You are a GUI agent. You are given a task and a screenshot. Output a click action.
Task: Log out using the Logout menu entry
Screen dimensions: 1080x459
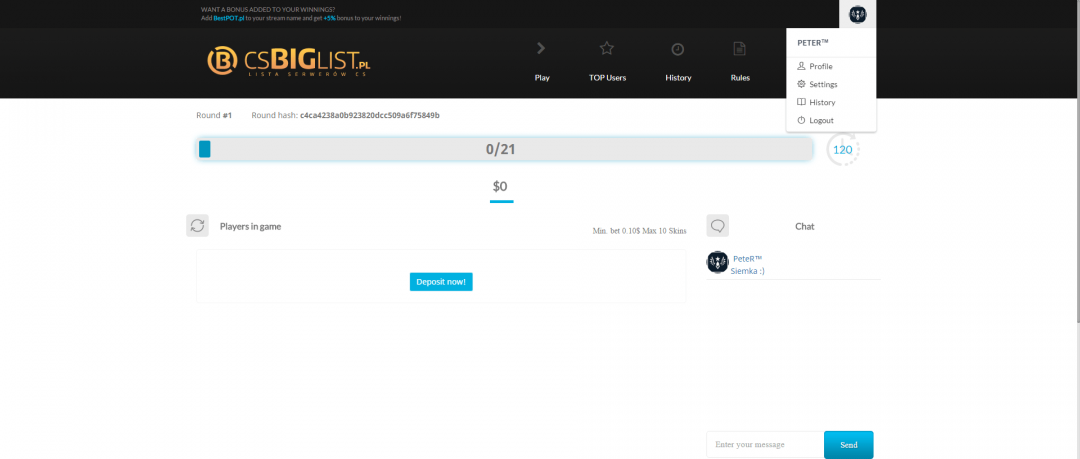click(x=820, y=120)
